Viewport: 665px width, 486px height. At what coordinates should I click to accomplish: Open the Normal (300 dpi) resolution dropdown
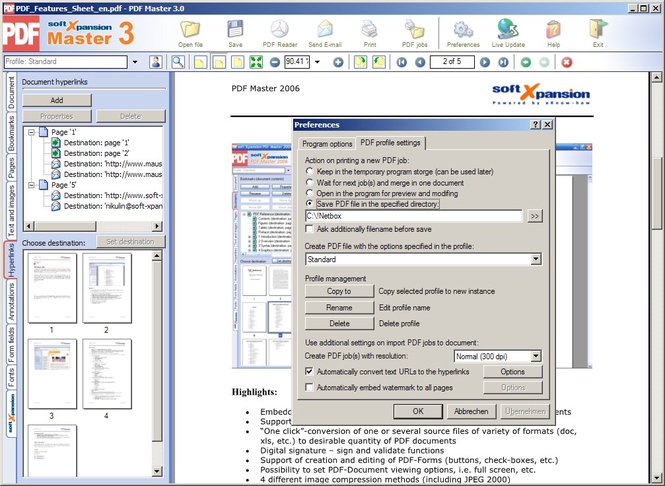(497, 356)
